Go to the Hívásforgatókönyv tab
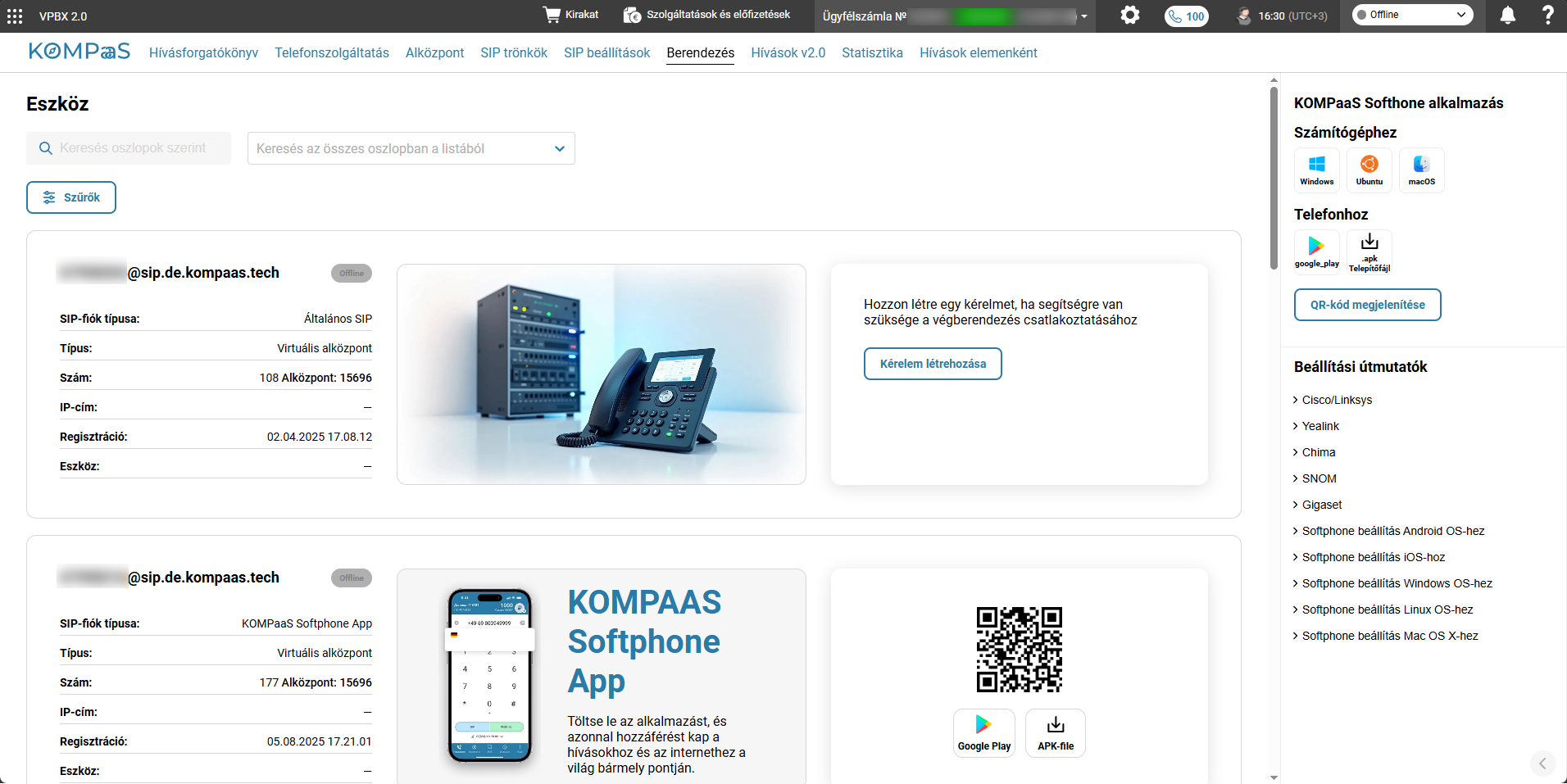This screenshot has width=1567, height=784. coord(203,52)
